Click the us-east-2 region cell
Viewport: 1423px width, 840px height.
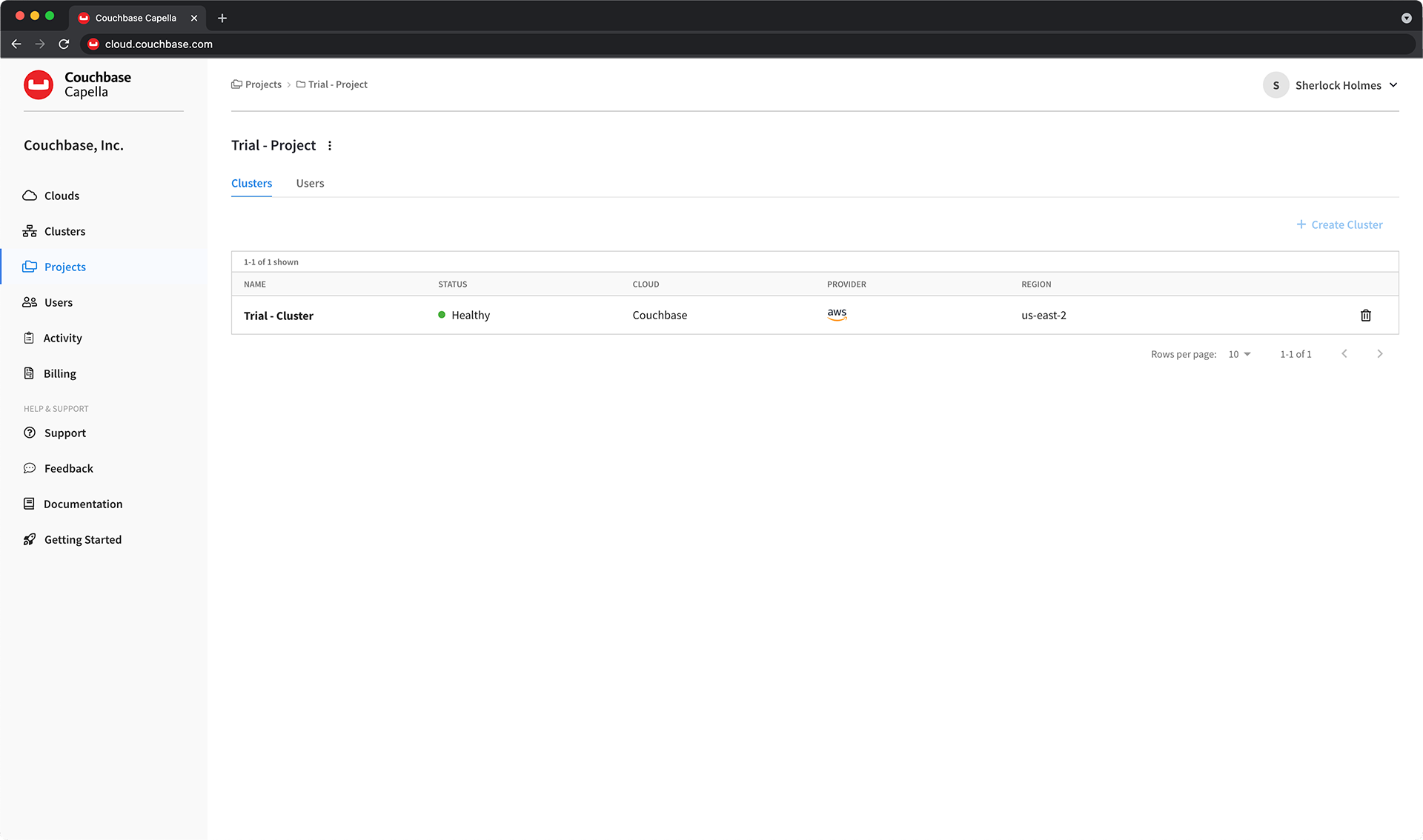(1044, 315)
